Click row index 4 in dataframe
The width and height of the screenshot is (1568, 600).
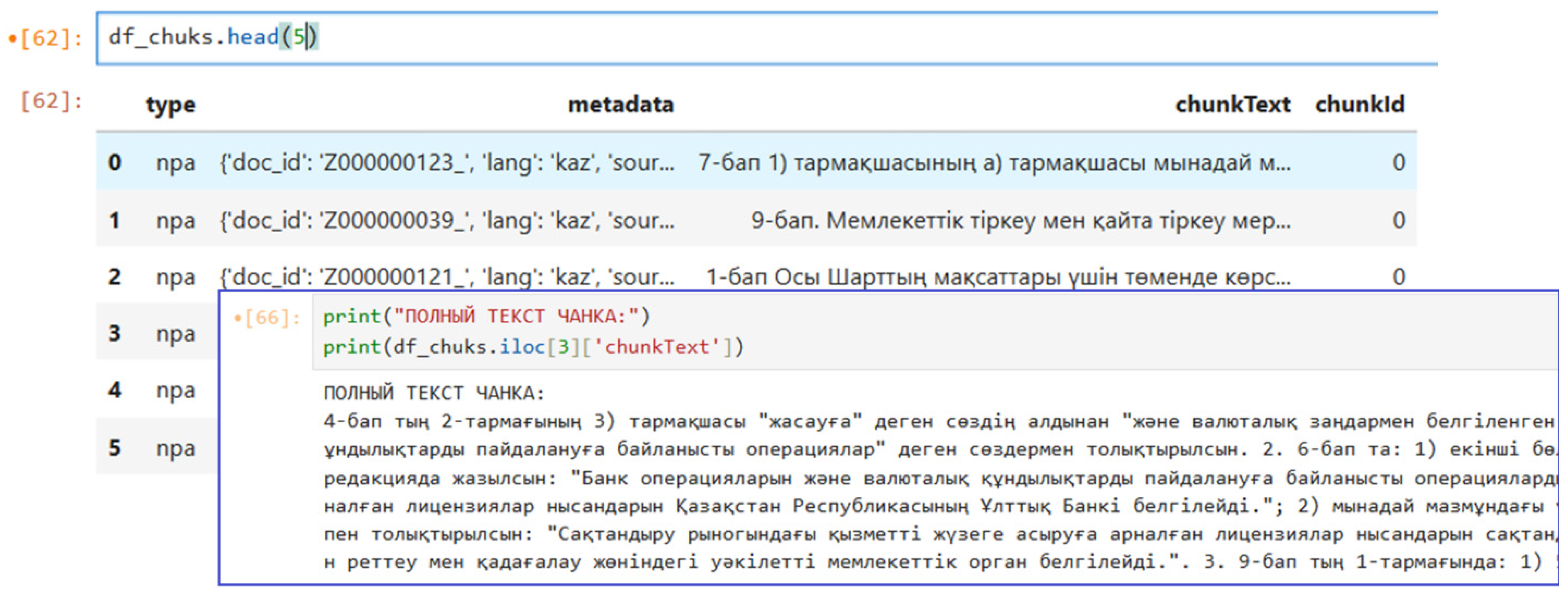tap(114, 390)
